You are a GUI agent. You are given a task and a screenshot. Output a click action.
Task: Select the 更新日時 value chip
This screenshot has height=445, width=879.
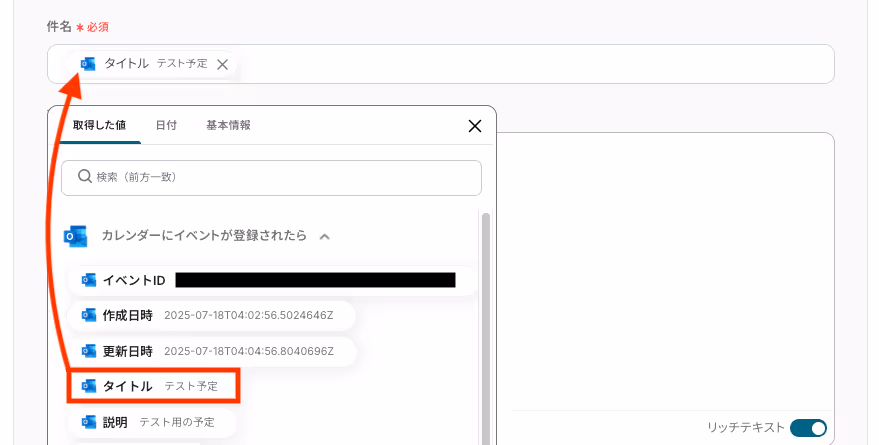coord(212,351)
